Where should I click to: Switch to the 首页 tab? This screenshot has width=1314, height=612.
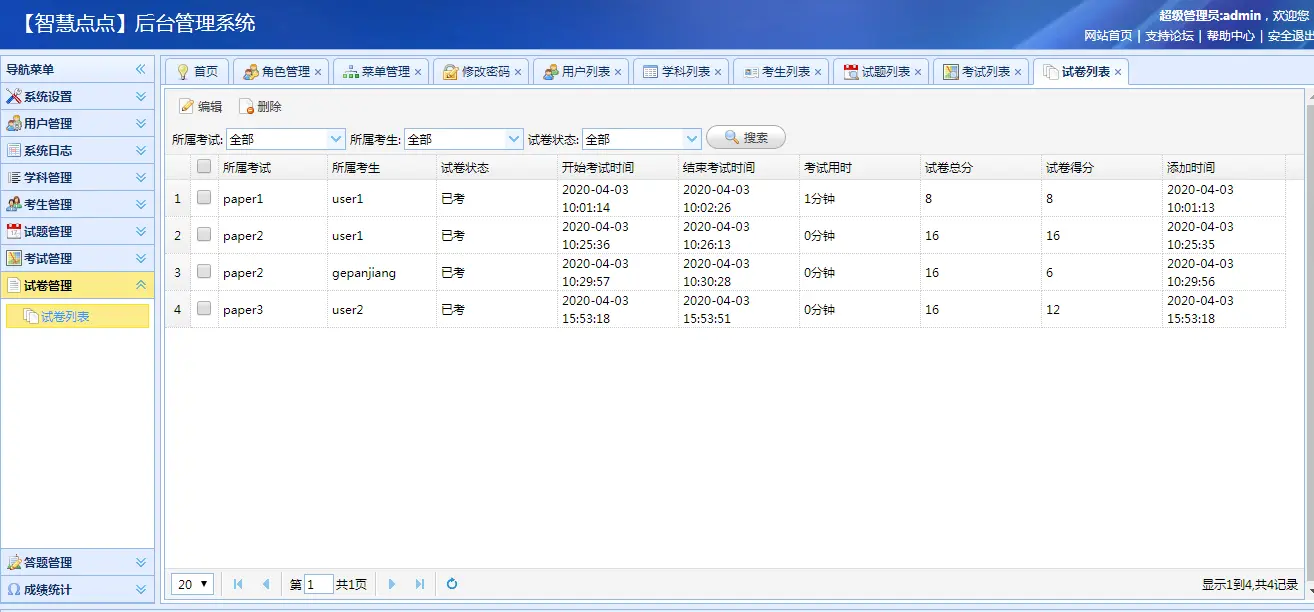pyautogui.click(x=197, y=72)
